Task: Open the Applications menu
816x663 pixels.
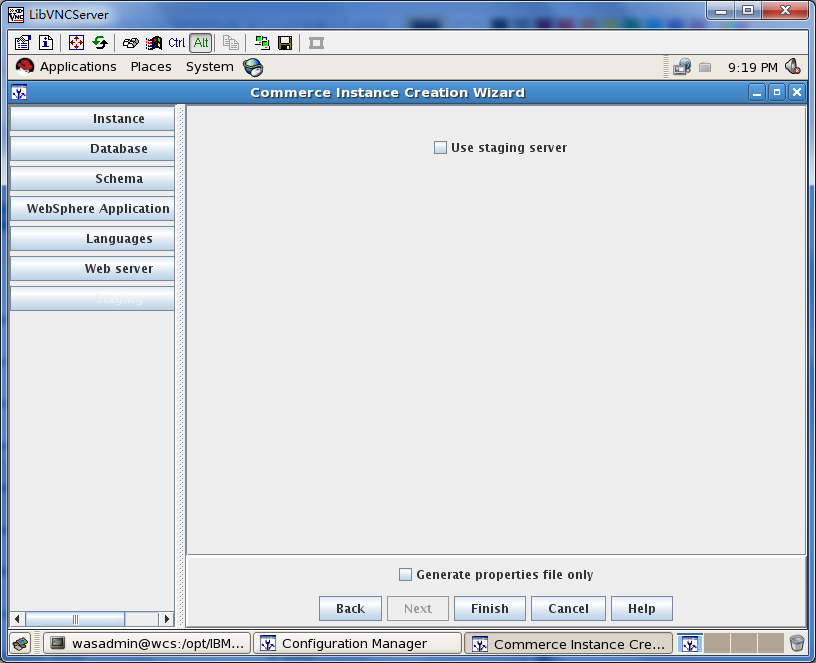Action: click(x=78, y=67)
